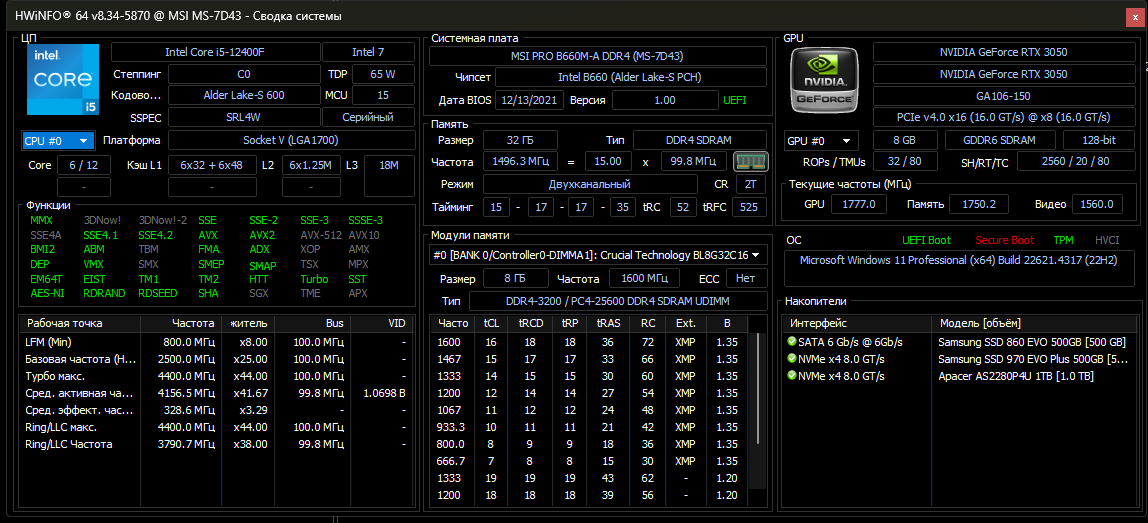
Task: Click the TDP value 65 W
Action: click(382, 74)
